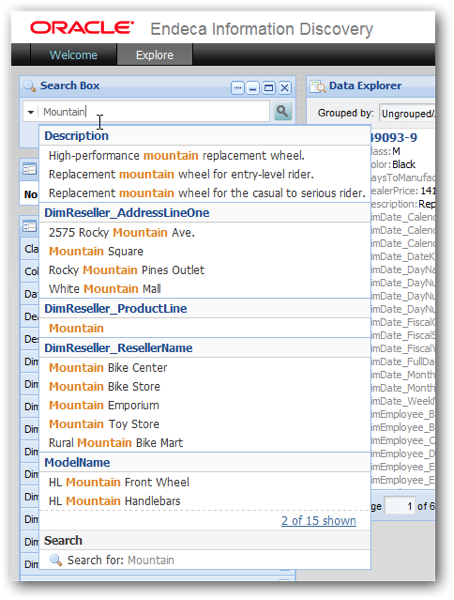Open the Search Box options ellipsis icon
Image resolution: width=454 pixels, height=600 pixels.
[237, 88]
